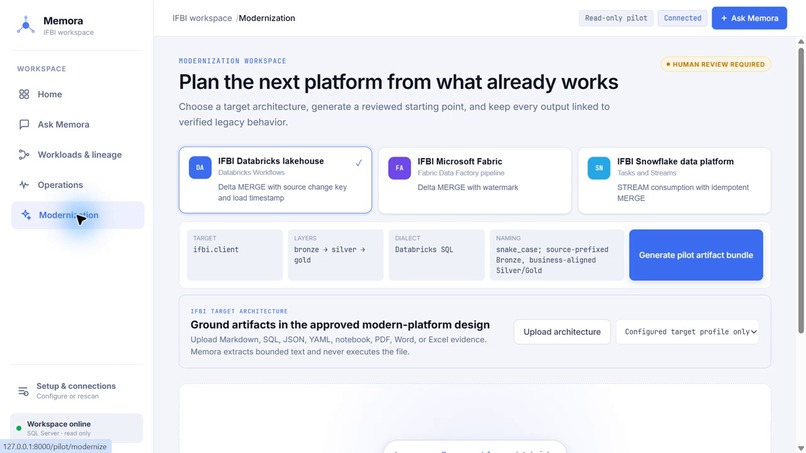Click the Operations pulse icon
The image size is (806, 453).
[24, 185]
